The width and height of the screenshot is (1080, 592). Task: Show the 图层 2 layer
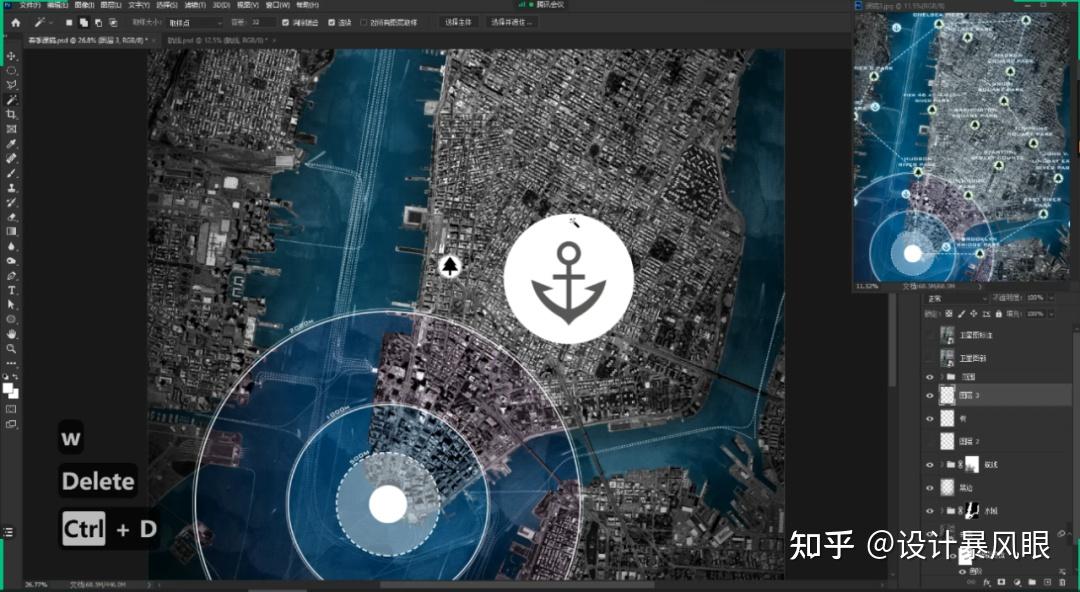click(x=930, y=441)
